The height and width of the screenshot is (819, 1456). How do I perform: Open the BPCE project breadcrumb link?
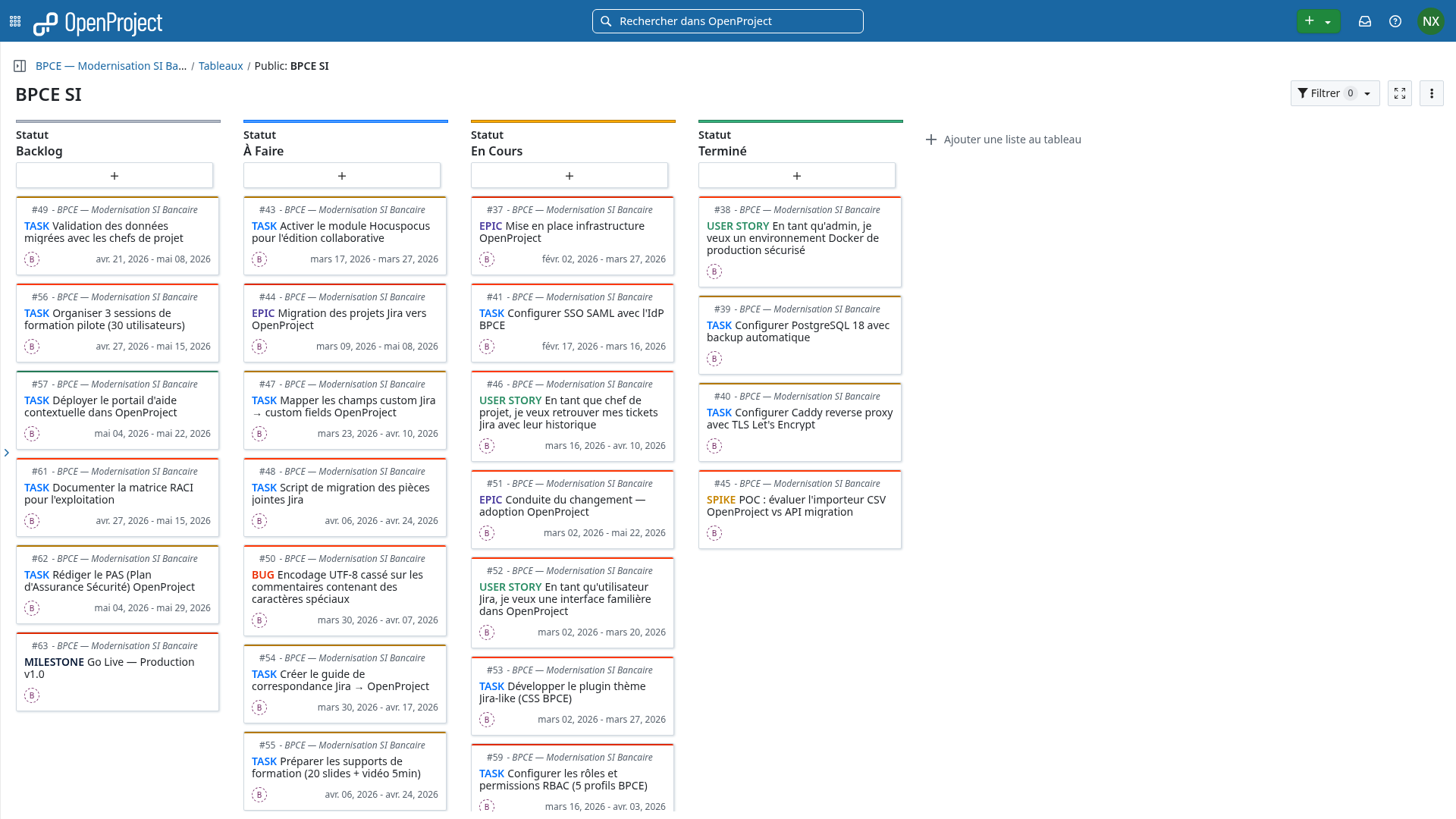click(x=110, y=66)
